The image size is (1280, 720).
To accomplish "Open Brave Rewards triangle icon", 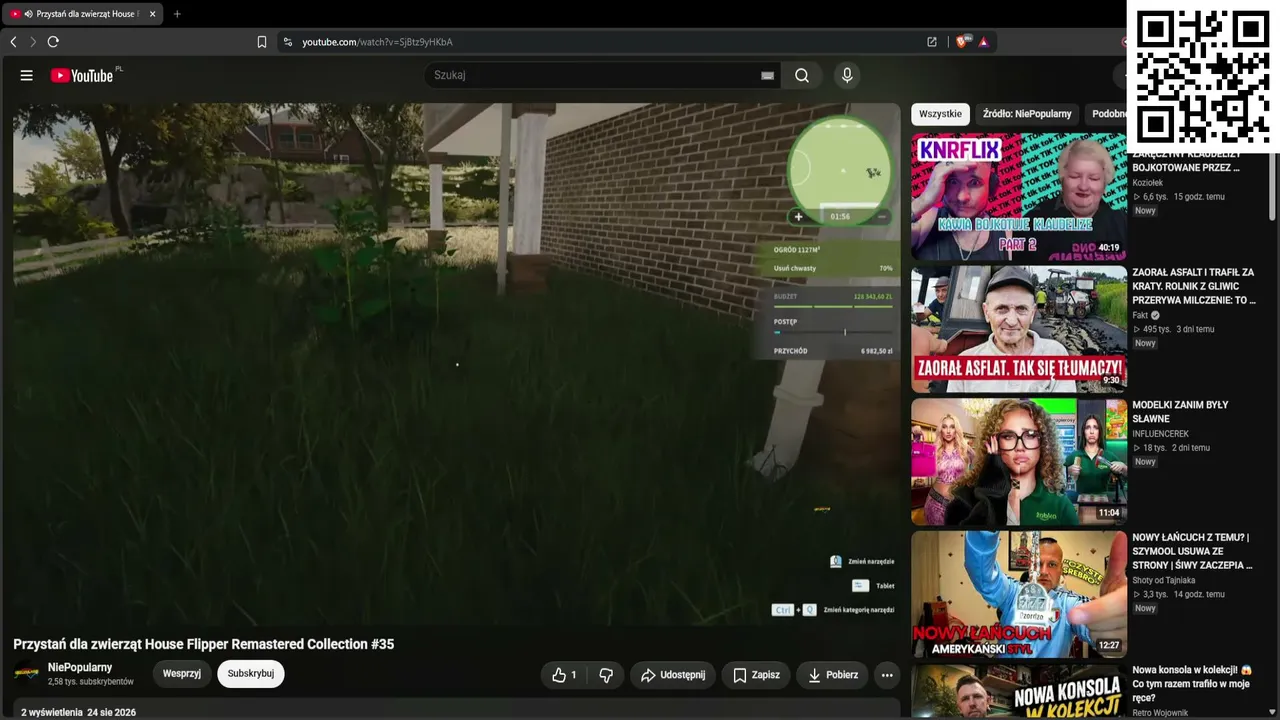I will point(984,42).
